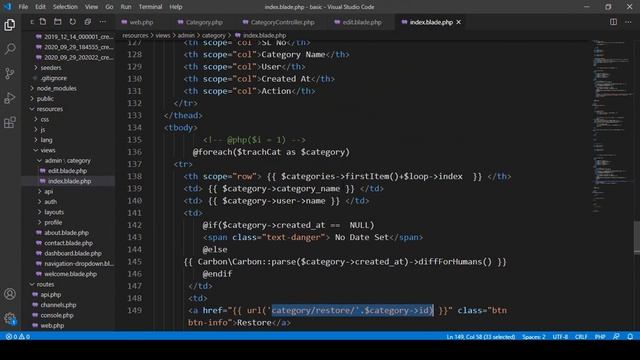Expand the seeders folder
Screen dimensions: 640x360
(x=51, y=68)
